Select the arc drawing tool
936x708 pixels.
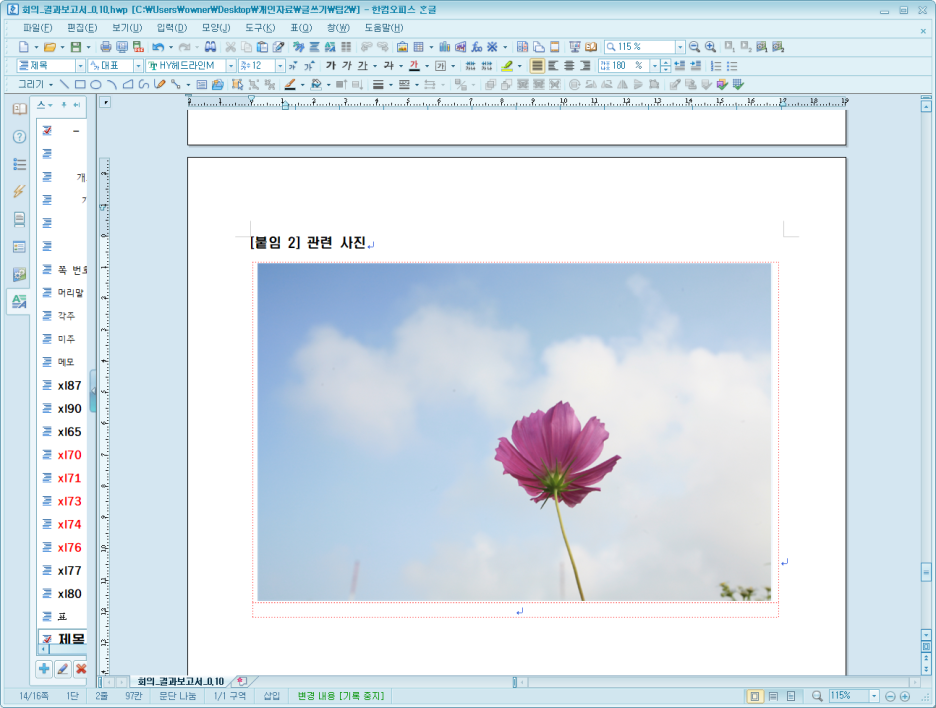click(x=112, y=85)
